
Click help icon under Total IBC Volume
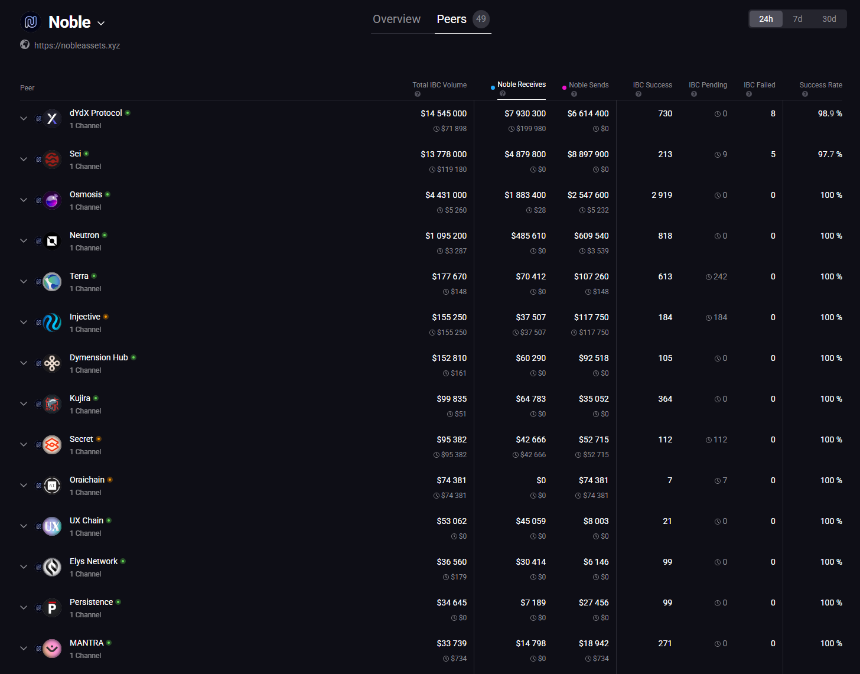tap(417, 94)
